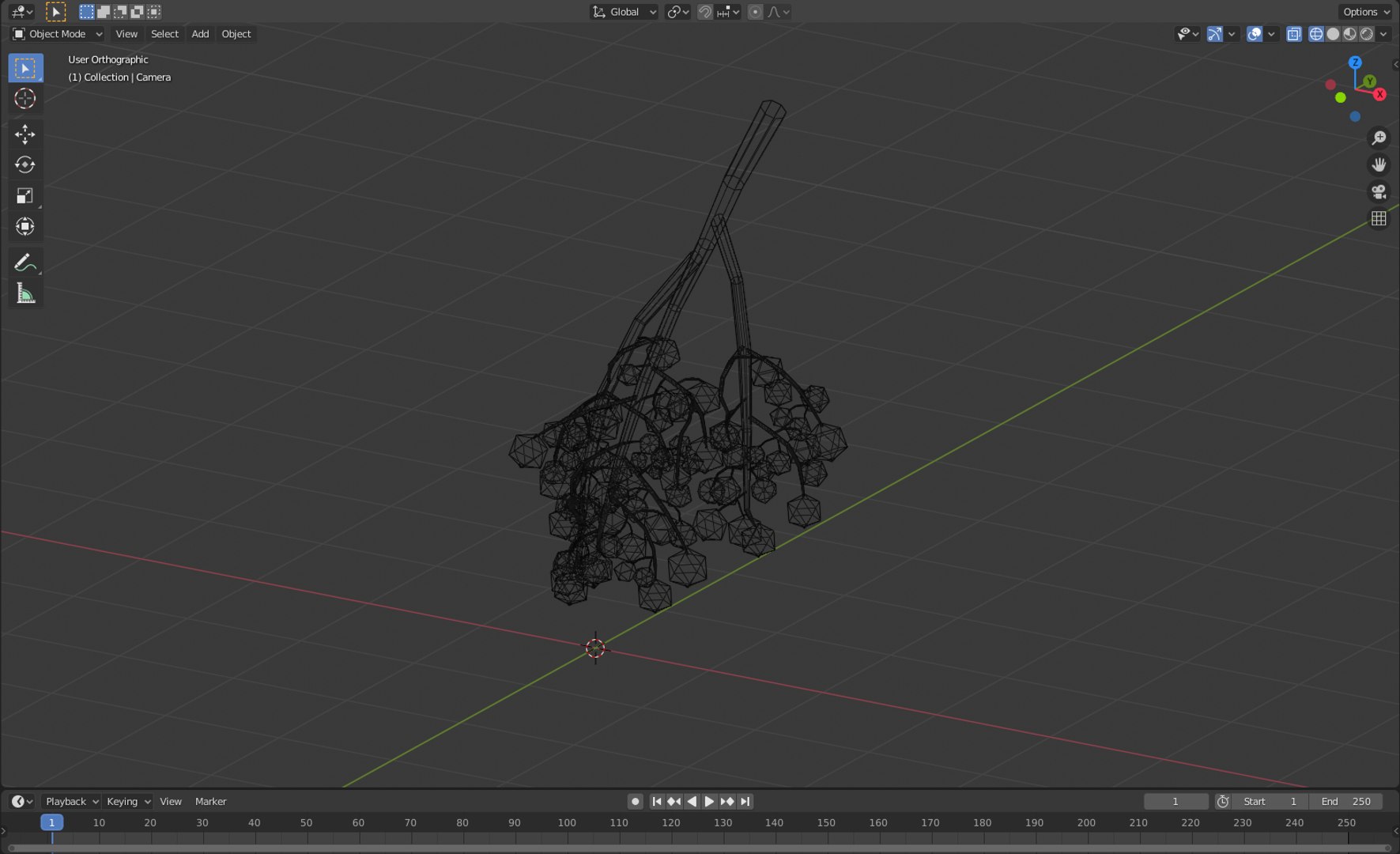Open the timeline Keying menu
Viewport: 1400px width, 854px height.
pos(128,801)
